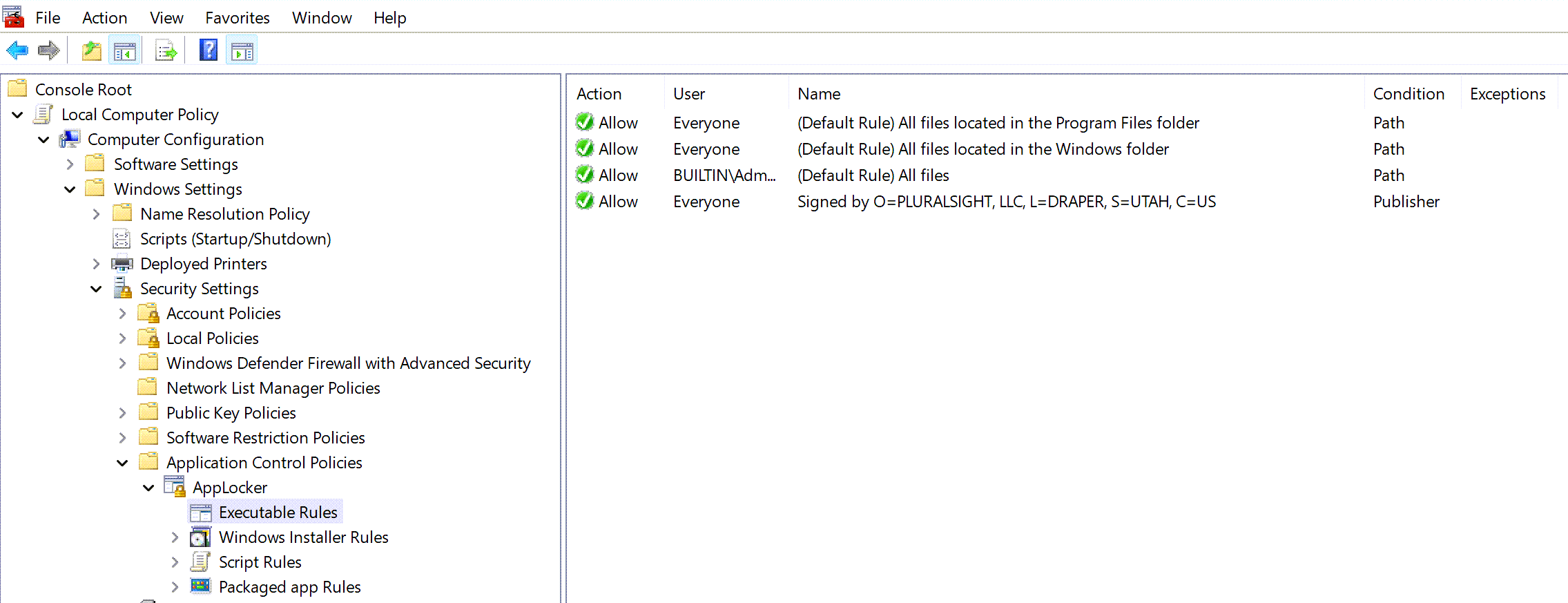1568x603 pixels.
Task: Click the Windows Installer Rules icon
Action: pos(201,537)
